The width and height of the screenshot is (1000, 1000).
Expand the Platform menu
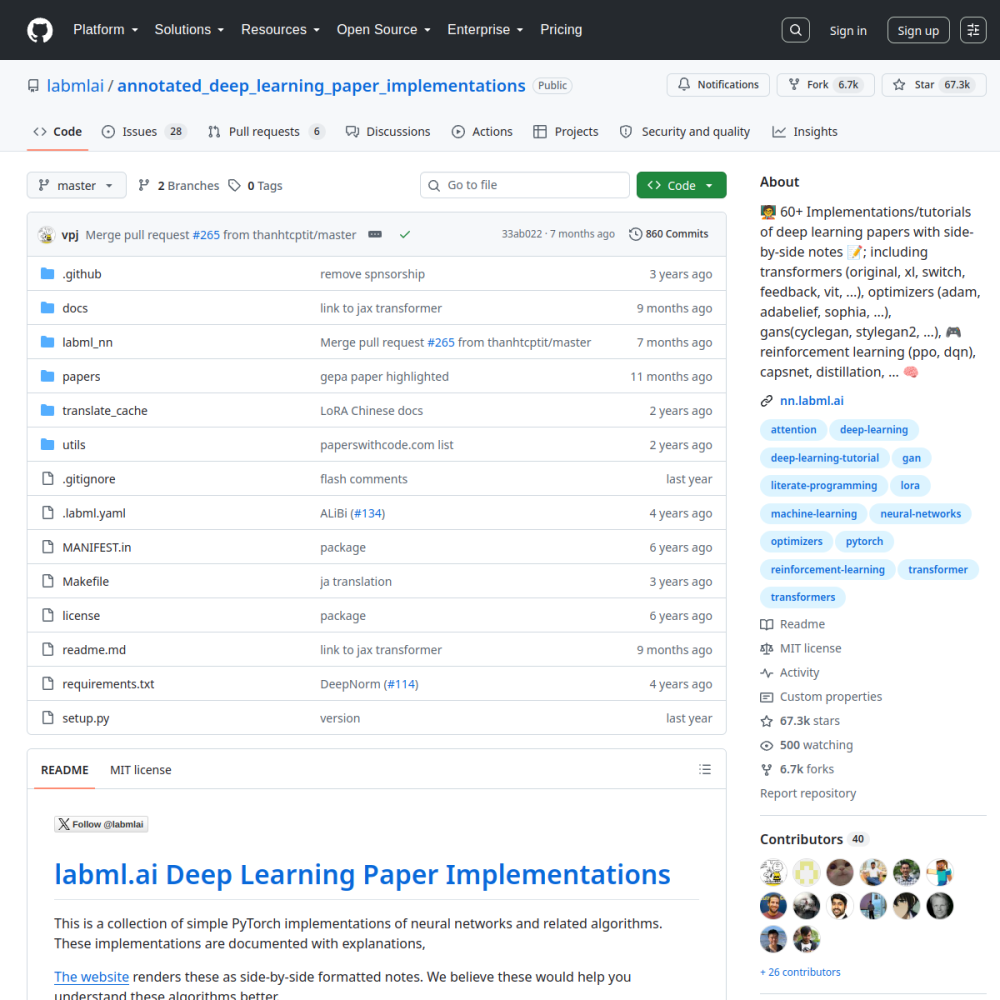click(105, 29)
